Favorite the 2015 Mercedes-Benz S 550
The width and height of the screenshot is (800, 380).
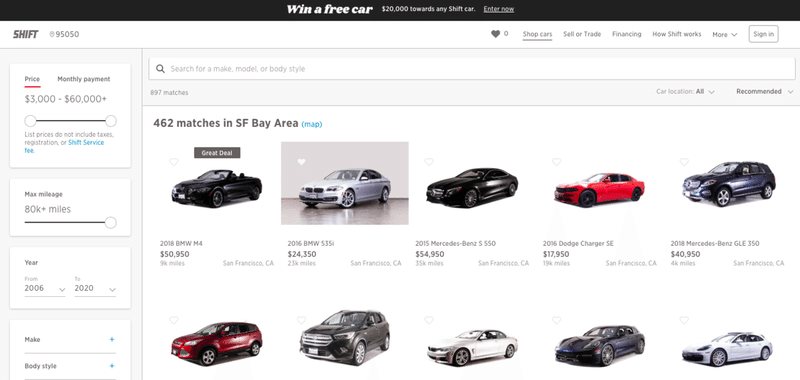[429, 162]
